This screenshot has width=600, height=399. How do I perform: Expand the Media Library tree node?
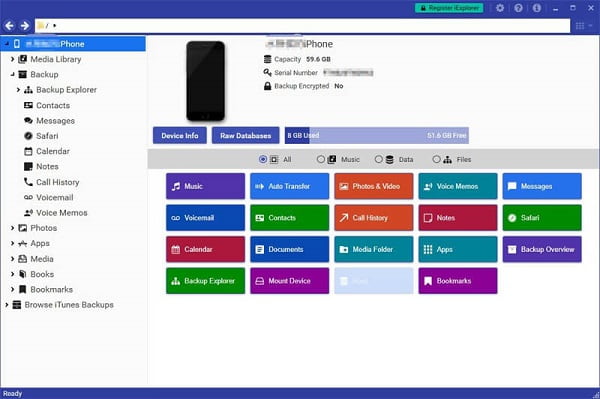coord(12,59)
